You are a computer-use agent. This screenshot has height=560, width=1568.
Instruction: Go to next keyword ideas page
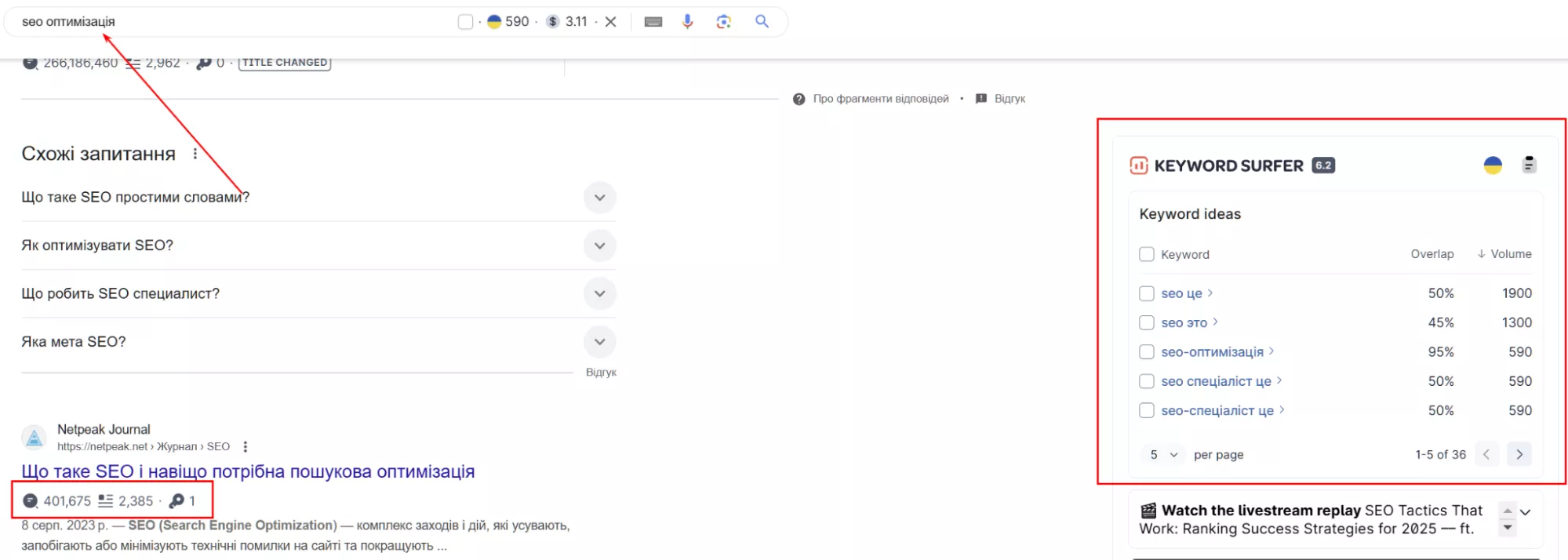[1519, 454]
